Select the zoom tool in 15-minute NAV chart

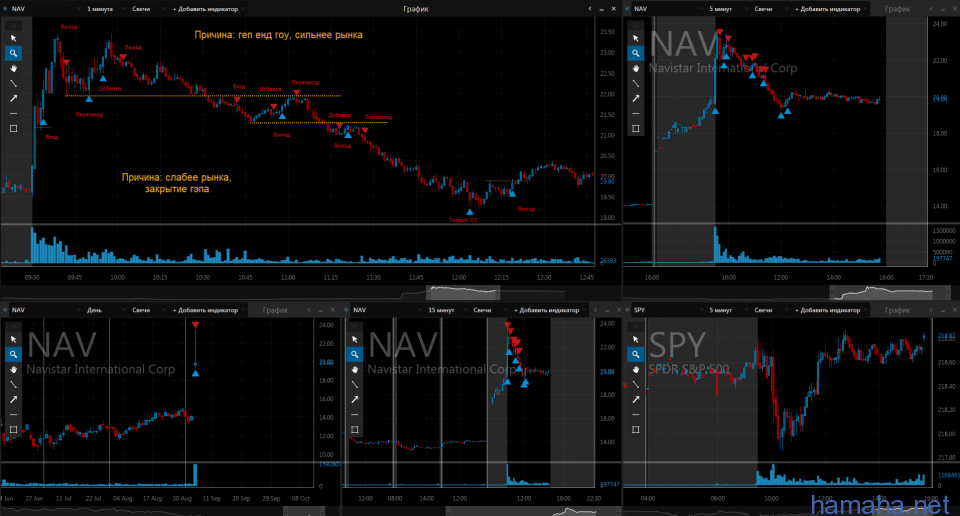(x=353, y=354)
